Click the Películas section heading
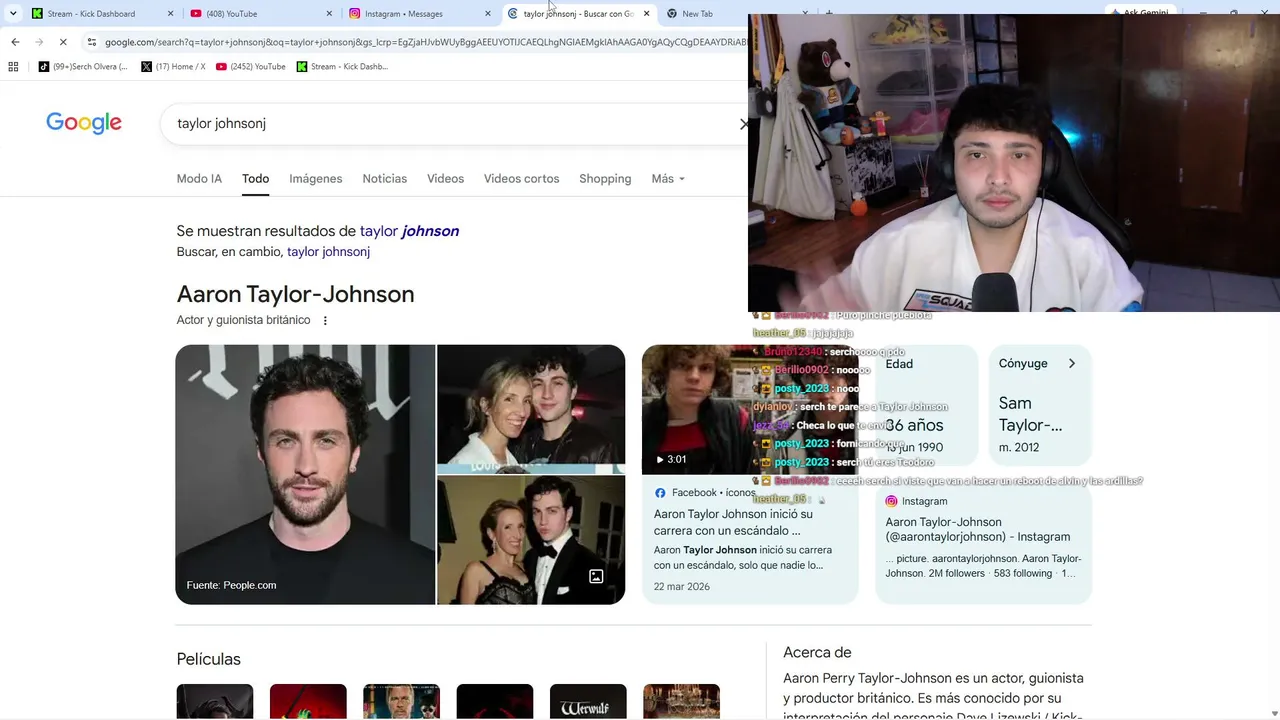The width and height of the screenshot is (1280, 720). pyautogui.click(x=209, y=659)
